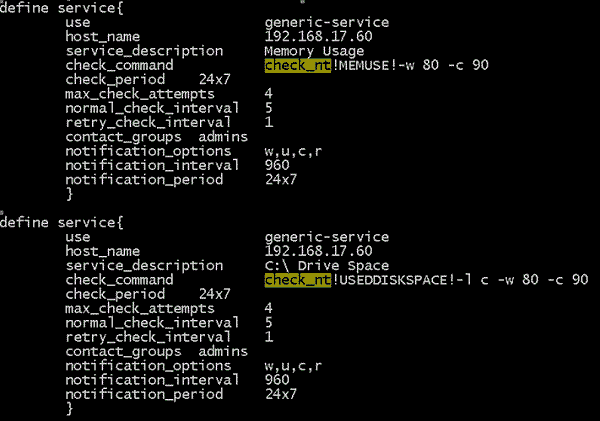Click first contact_groups admins value
This screenshot has width=600, height=421.
coord(223,137)
